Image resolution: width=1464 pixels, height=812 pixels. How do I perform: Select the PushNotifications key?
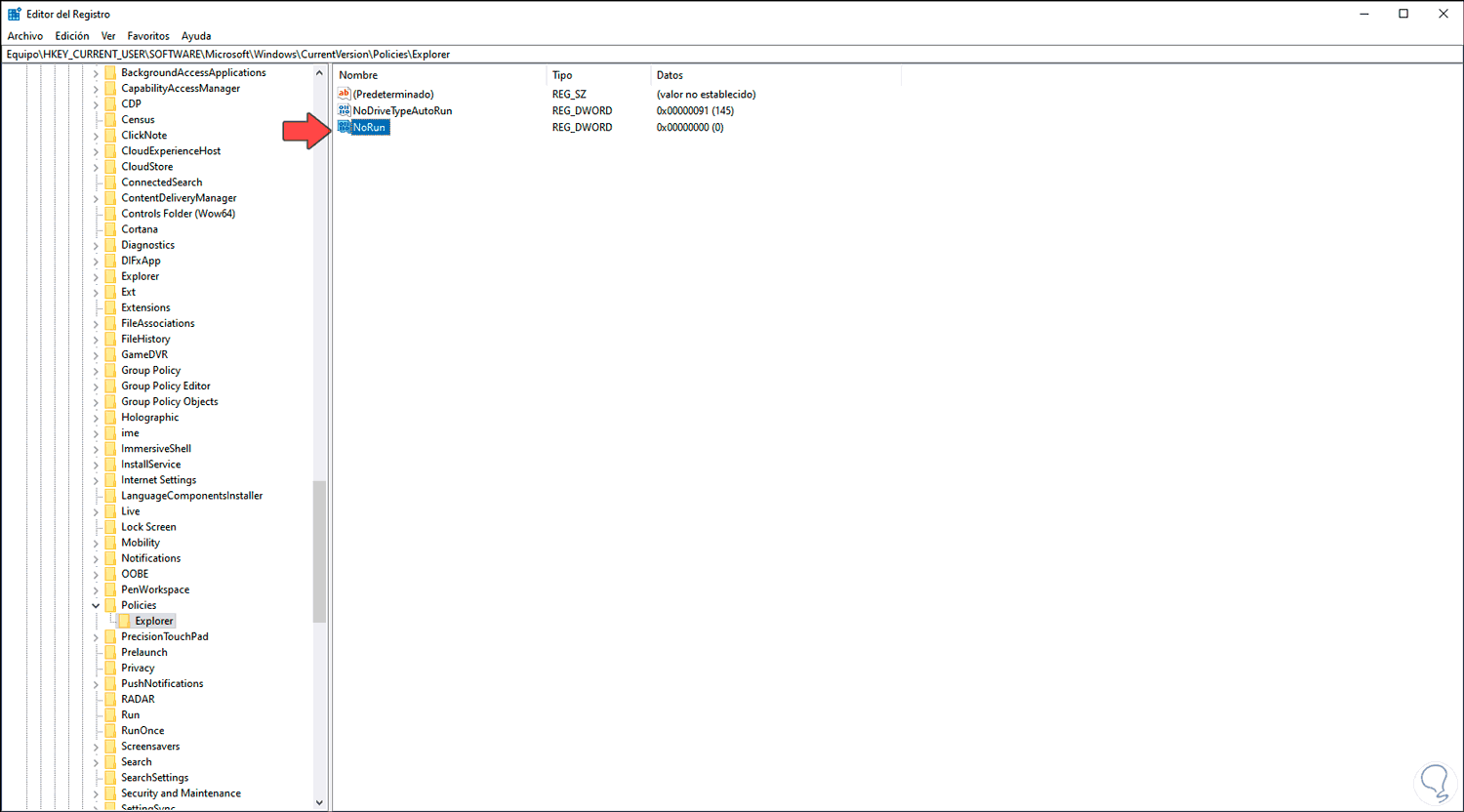tap(162, 683)
